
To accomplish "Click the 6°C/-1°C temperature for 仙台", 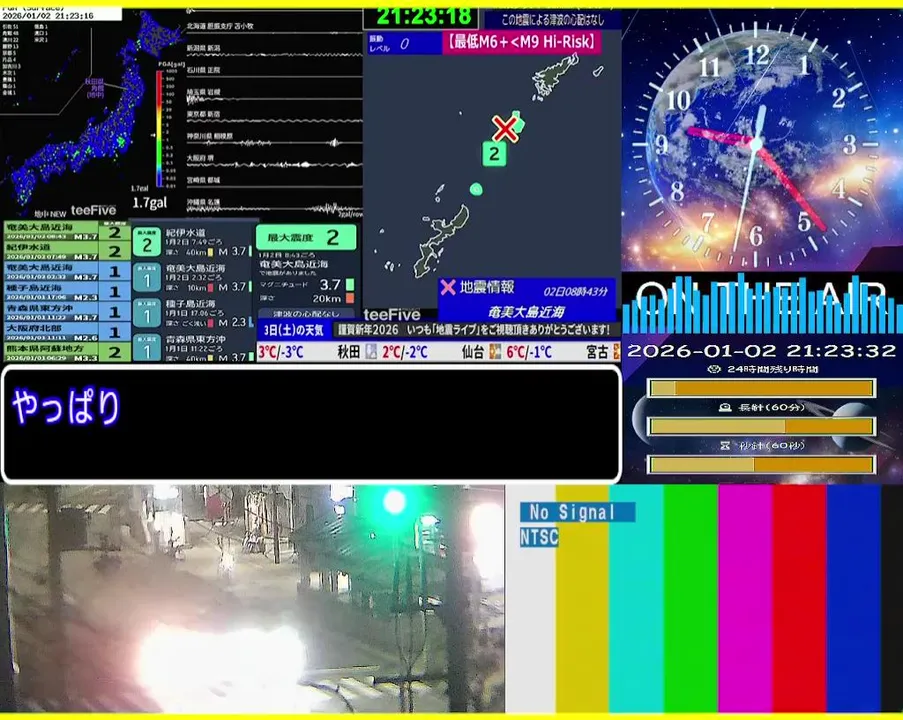I will 529,352.
